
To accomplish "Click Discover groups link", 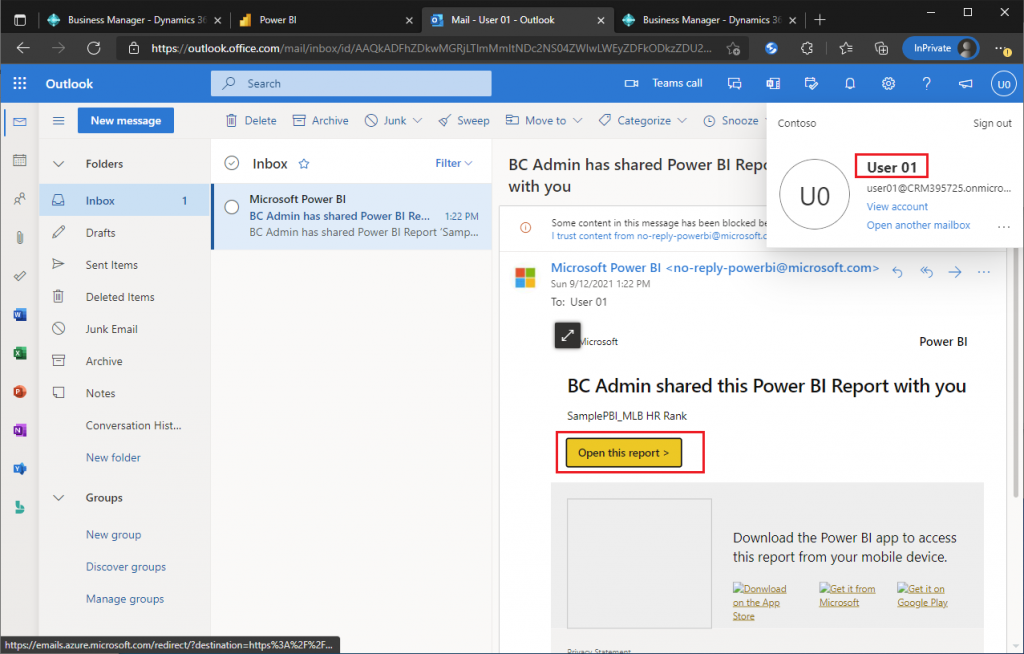I will (125, 566).
